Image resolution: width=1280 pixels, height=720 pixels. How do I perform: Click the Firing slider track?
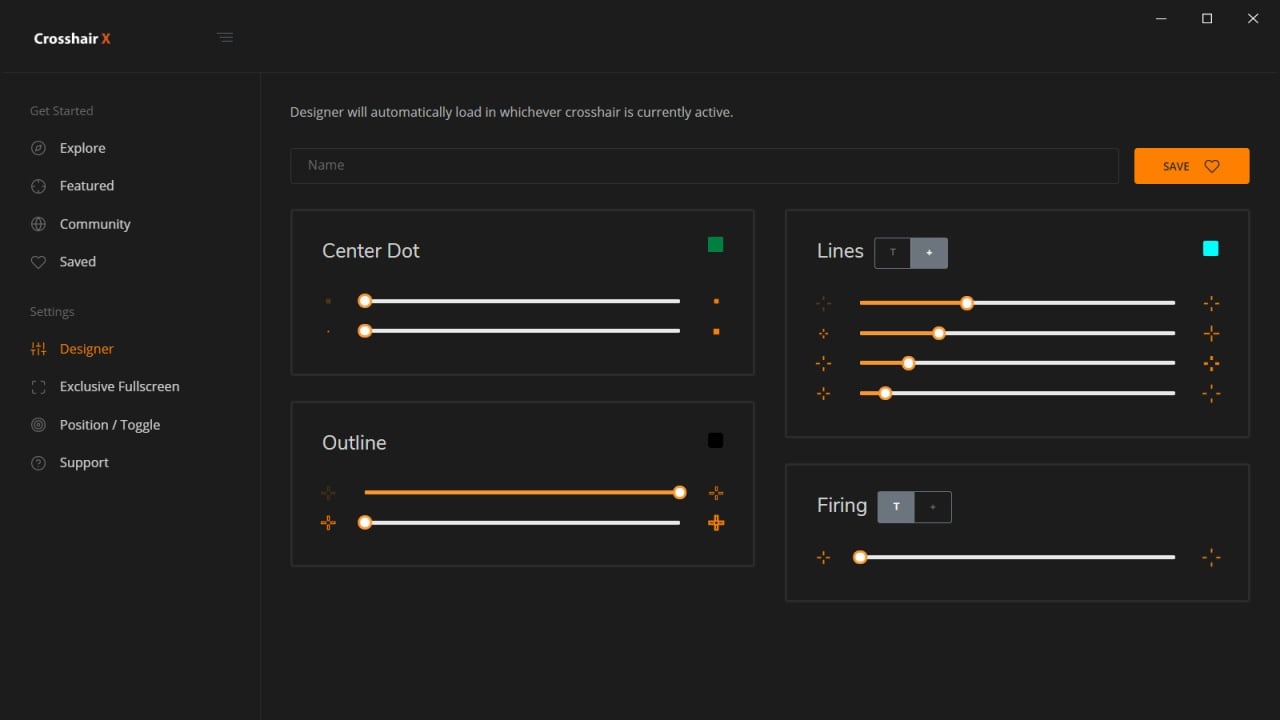(x=1016, y=557)
